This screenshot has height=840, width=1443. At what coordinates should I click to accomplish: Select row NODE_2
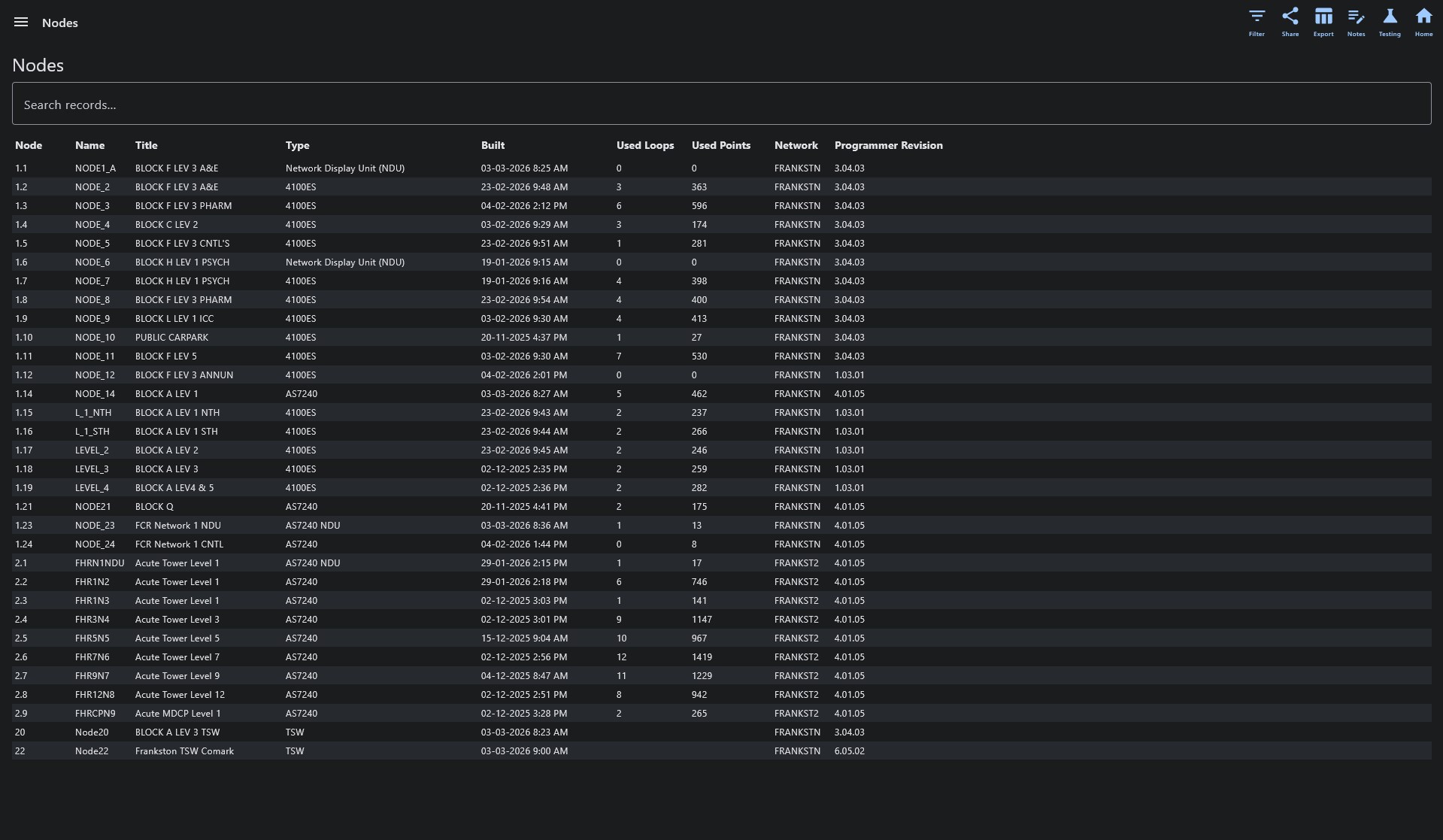point(721,187)
